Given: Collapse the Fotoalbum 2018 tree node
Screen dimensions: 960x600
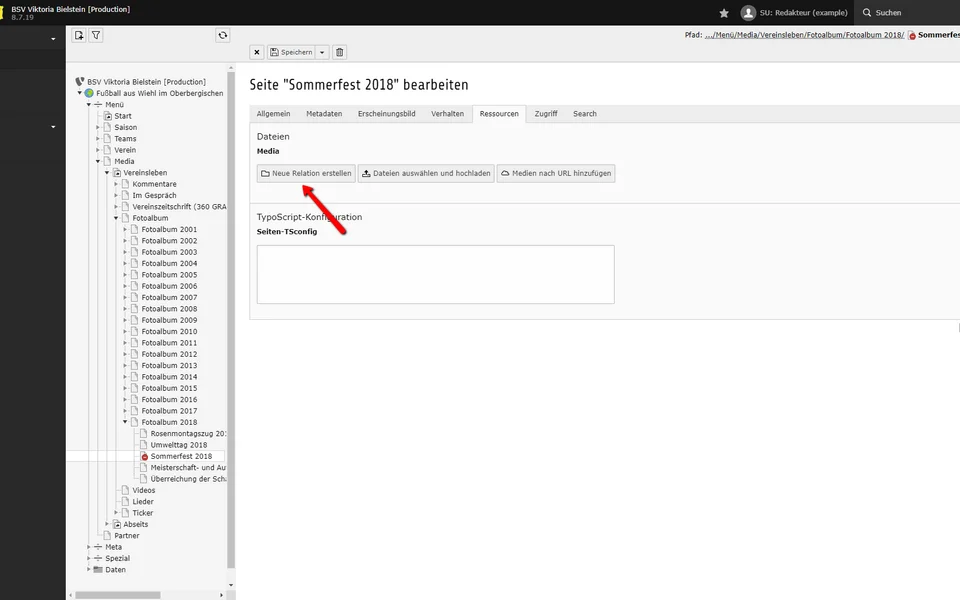Looking at the screenshot, I should pos(125,422).
